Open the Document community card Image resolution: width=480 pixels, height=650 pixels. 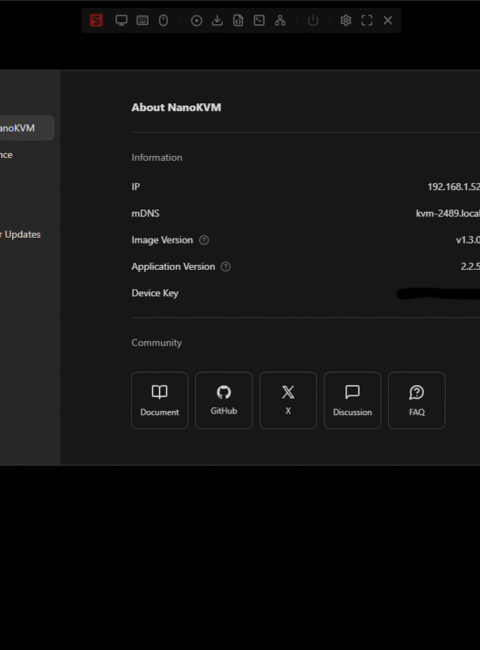tap(160, 400)
